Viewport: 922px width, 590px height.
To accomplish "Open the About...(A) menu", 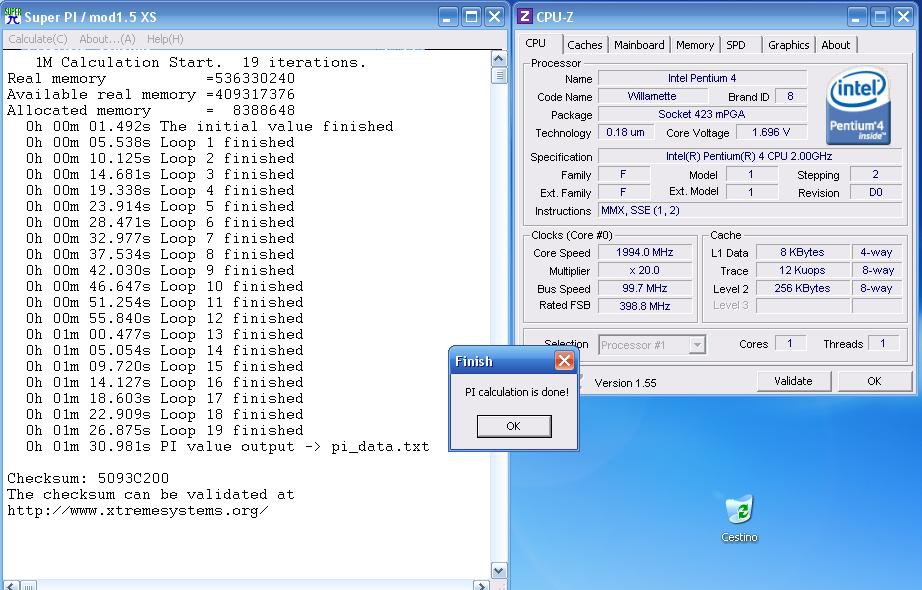I will click(x=107, y=39).
